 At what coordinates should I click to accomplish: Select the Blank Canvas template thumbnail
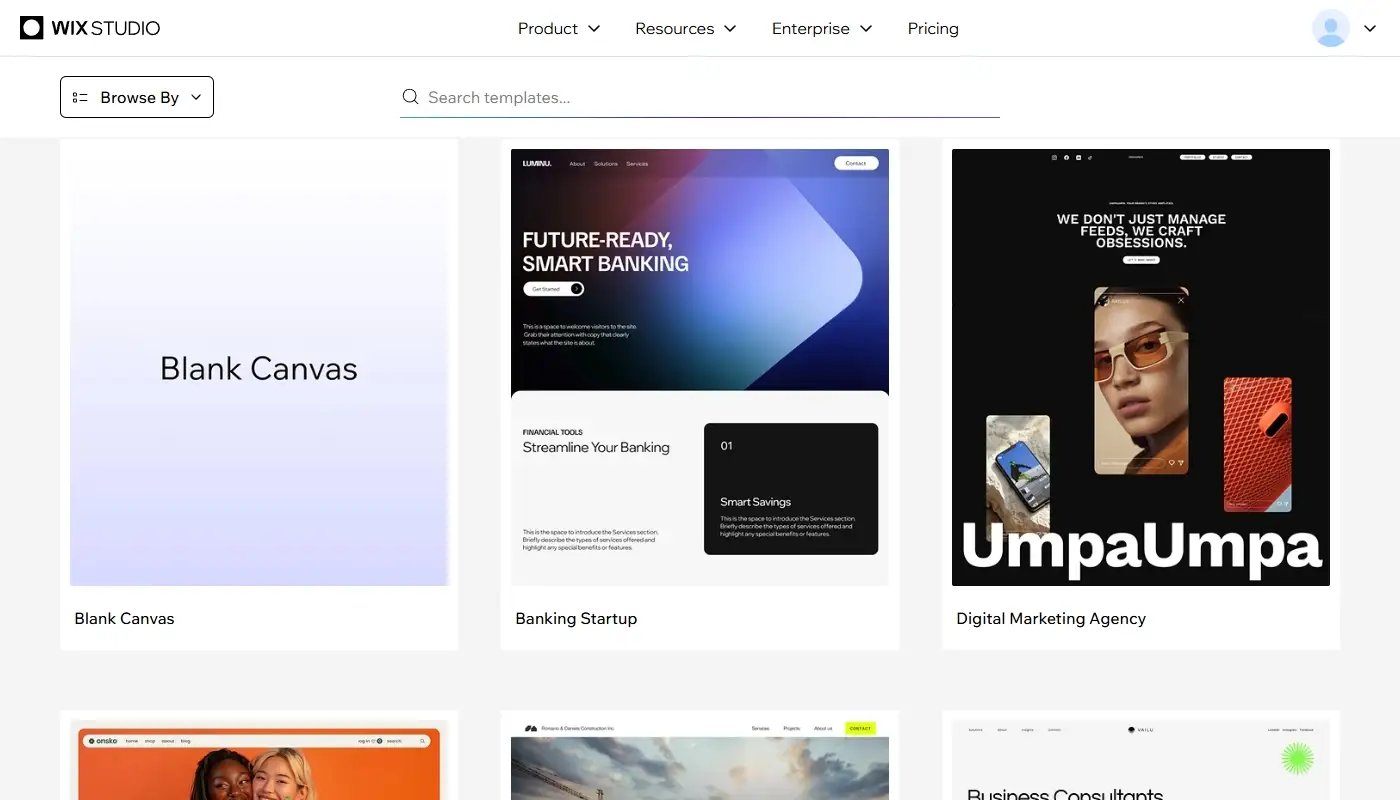click(259, 367)
